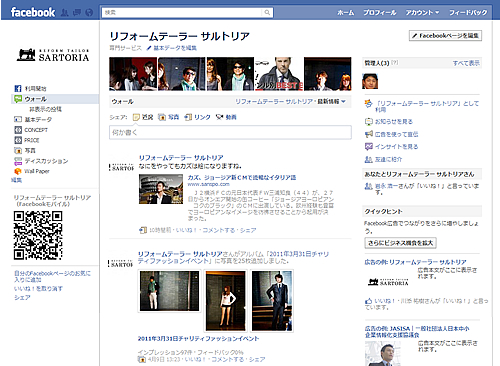Open the アカウント dropdown menu
The height and width of the screenshot is (366, 500).
[x=422, y=13]
